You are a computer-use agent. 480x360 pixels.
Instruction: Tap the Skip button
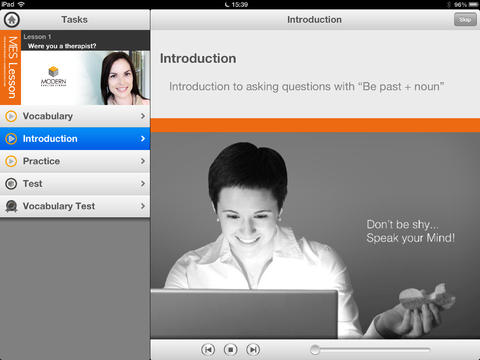(x=465, y=20)
